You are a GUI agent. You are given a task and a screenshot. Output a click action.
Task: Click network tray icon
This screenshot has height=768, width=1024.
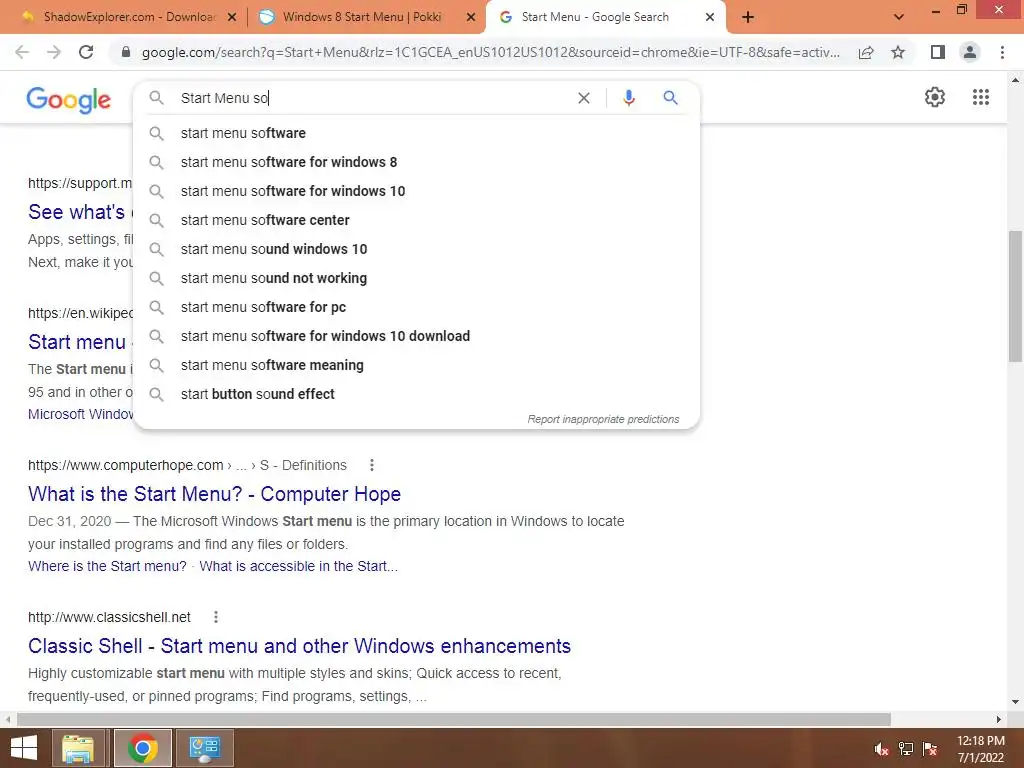(x=906, y=749)
